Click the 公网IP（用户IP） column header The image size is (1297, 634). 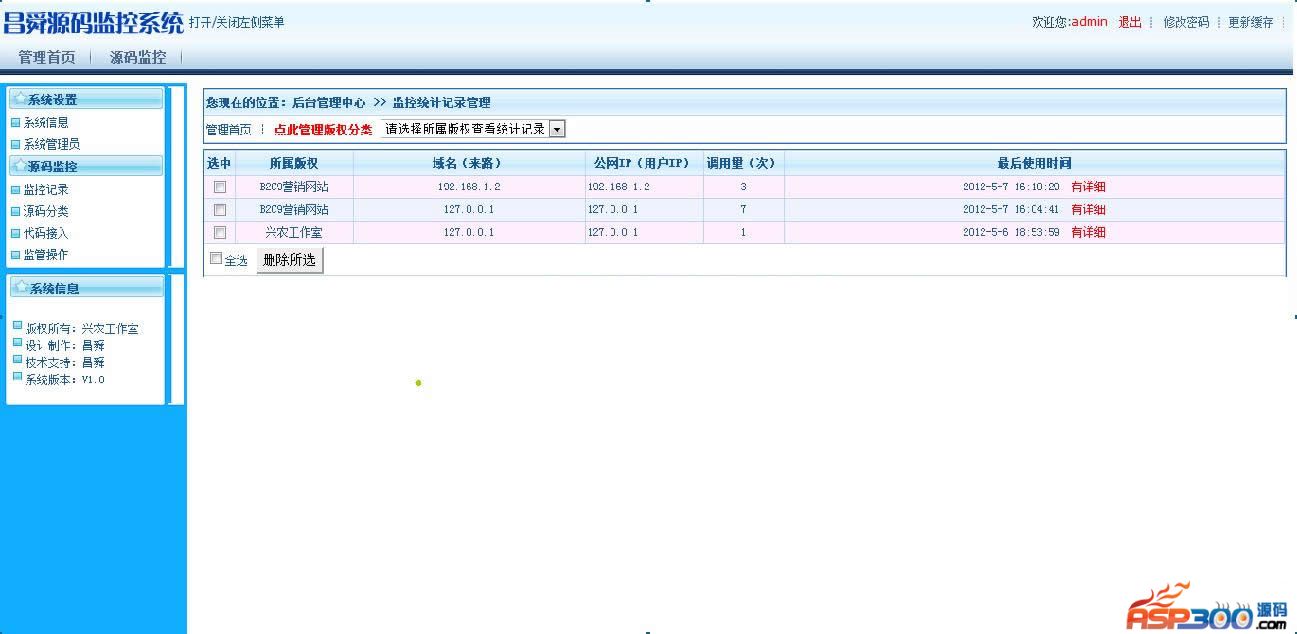tap(643, 163)
